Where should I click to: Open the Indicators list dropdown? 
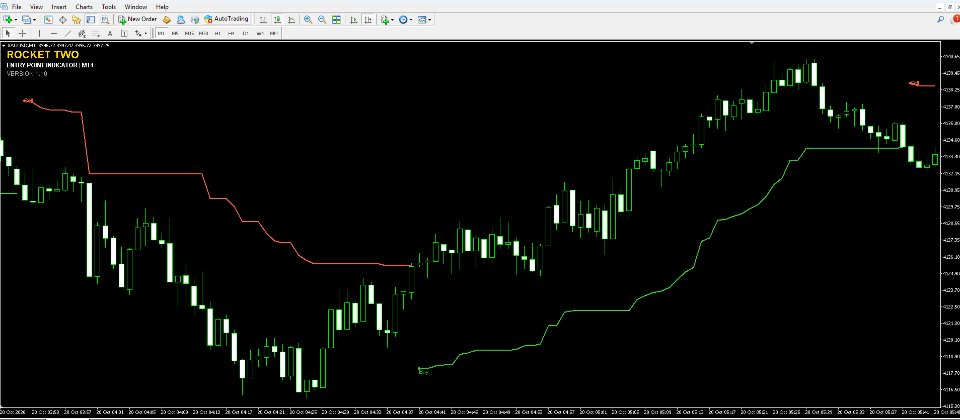(x=387, y=20)
